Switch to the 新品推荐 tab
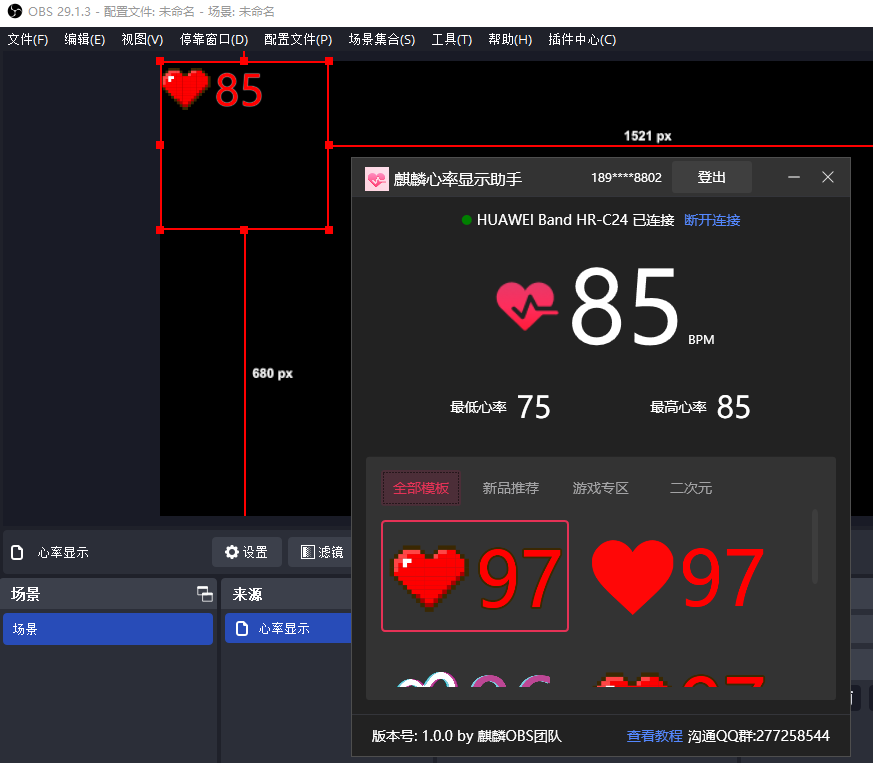The image size is (873, 763). (511, 488)
